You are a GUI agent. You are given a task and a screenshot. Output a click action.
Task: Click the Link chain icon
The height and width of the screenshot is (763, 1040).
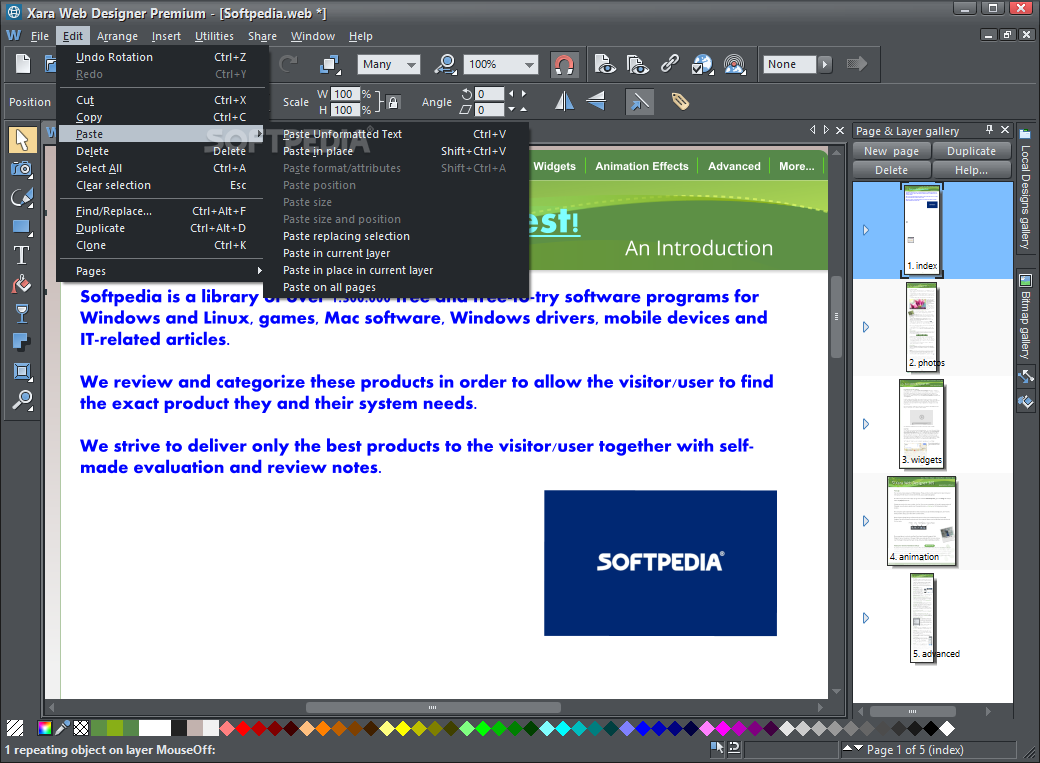point(669,64)
